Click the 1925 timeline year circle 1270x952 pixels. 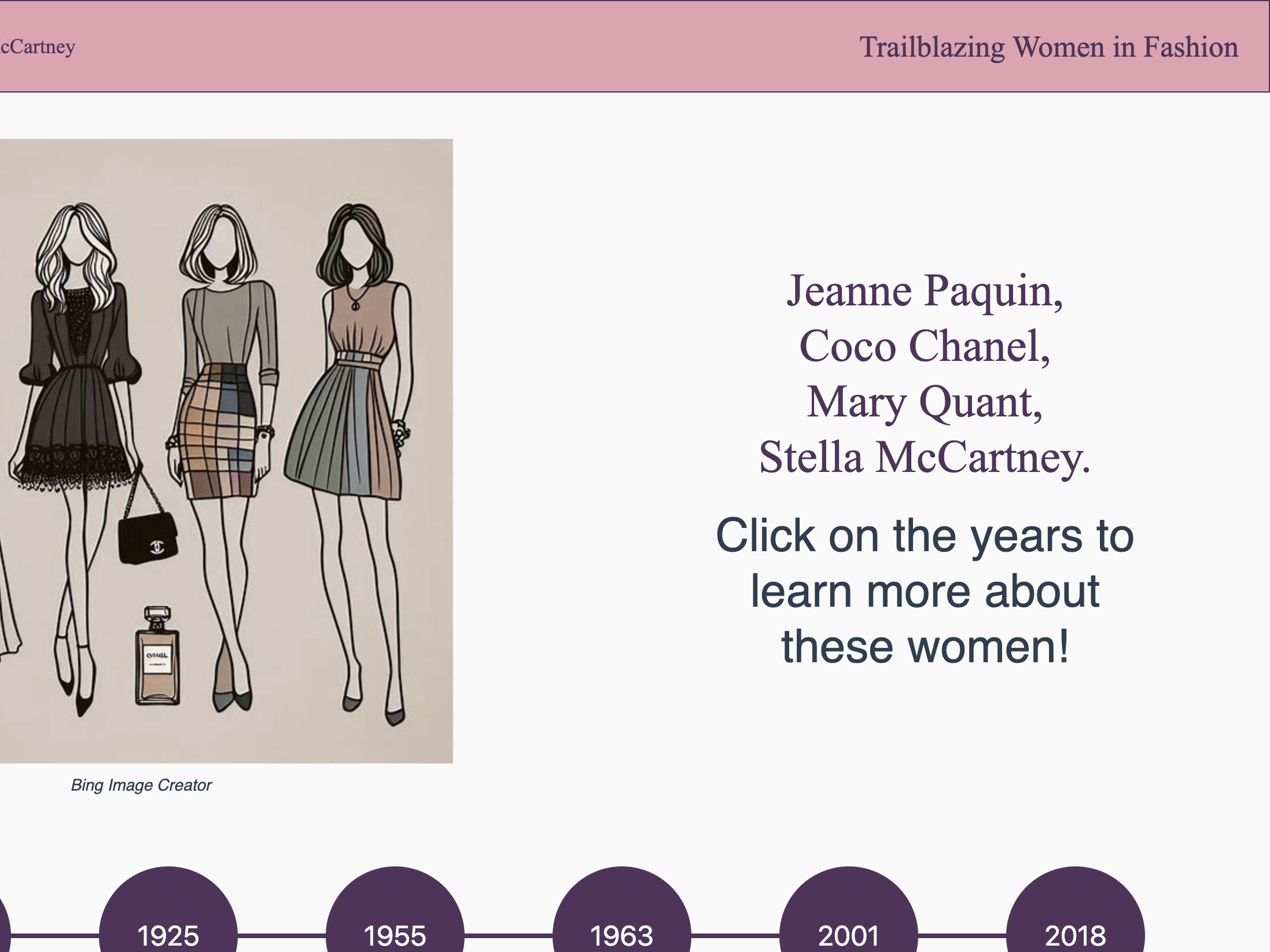(168, 925)
